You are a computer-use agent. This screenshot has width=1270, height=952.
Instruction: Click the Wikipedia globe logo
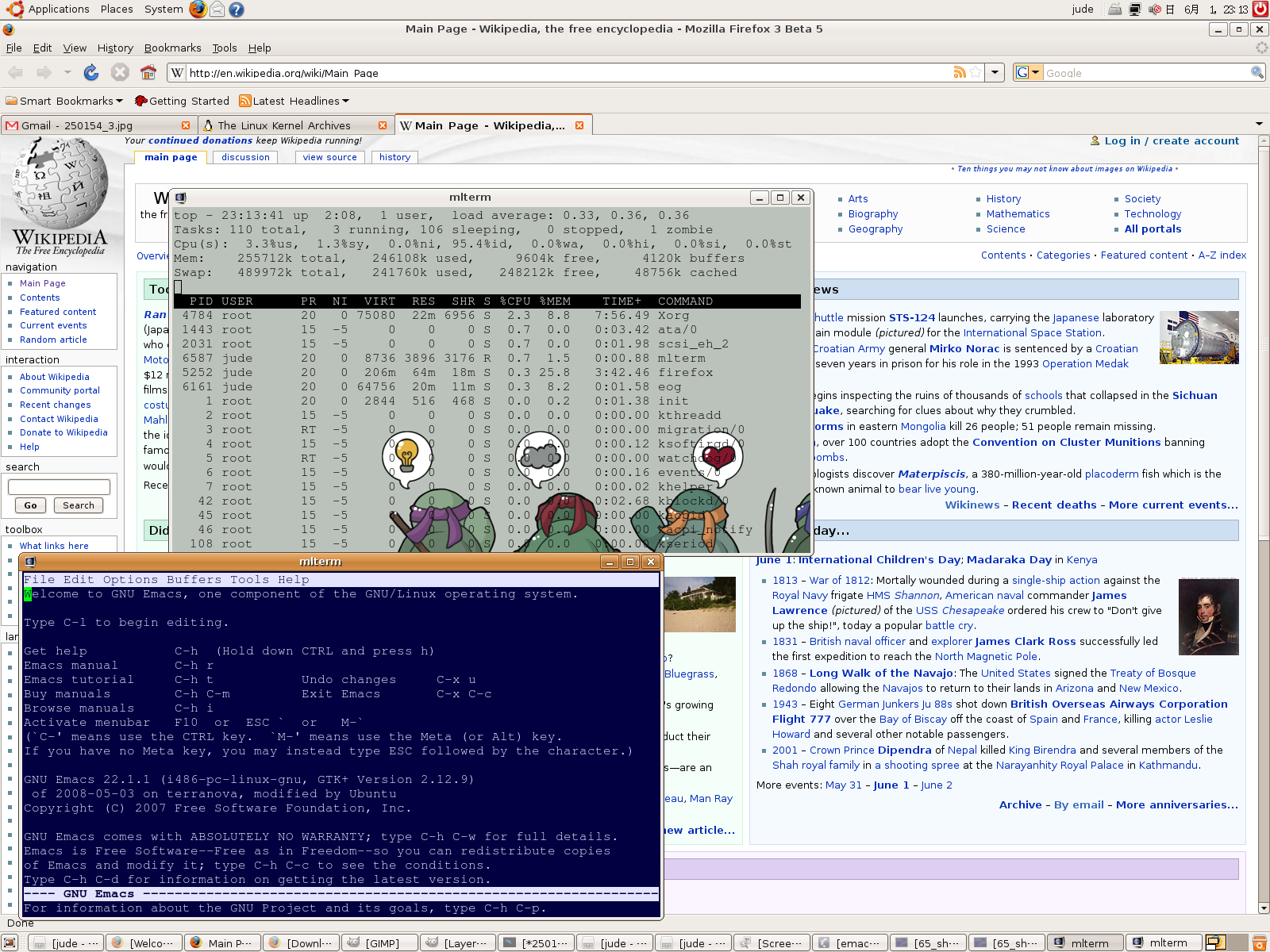(60, 197)
